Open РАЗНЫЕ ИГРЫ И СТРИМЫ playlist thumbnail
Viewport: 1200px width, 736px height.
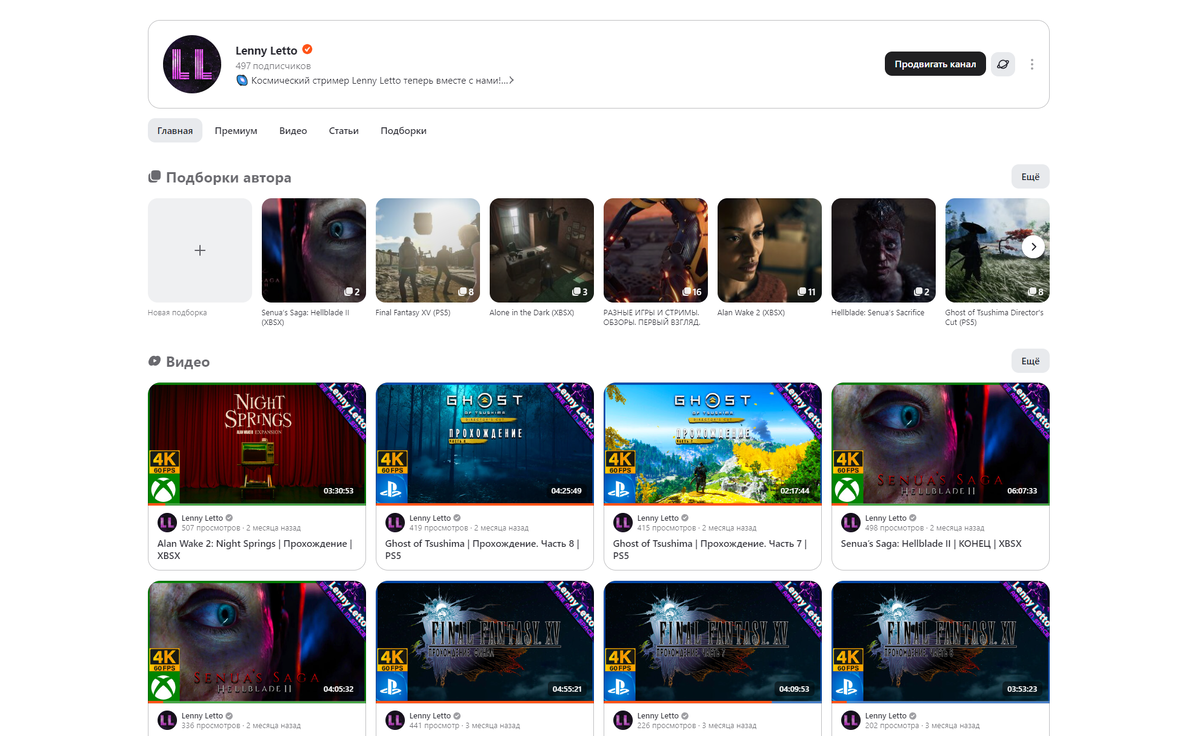pyautogui.click(x=656, y=250)
